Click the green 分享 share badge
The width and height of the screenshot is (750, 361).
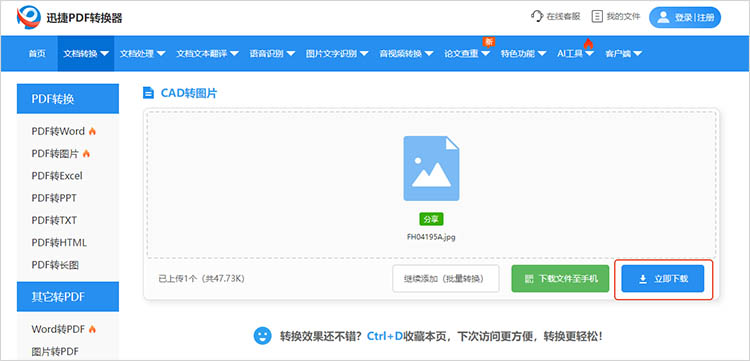[x=431, y=219]
